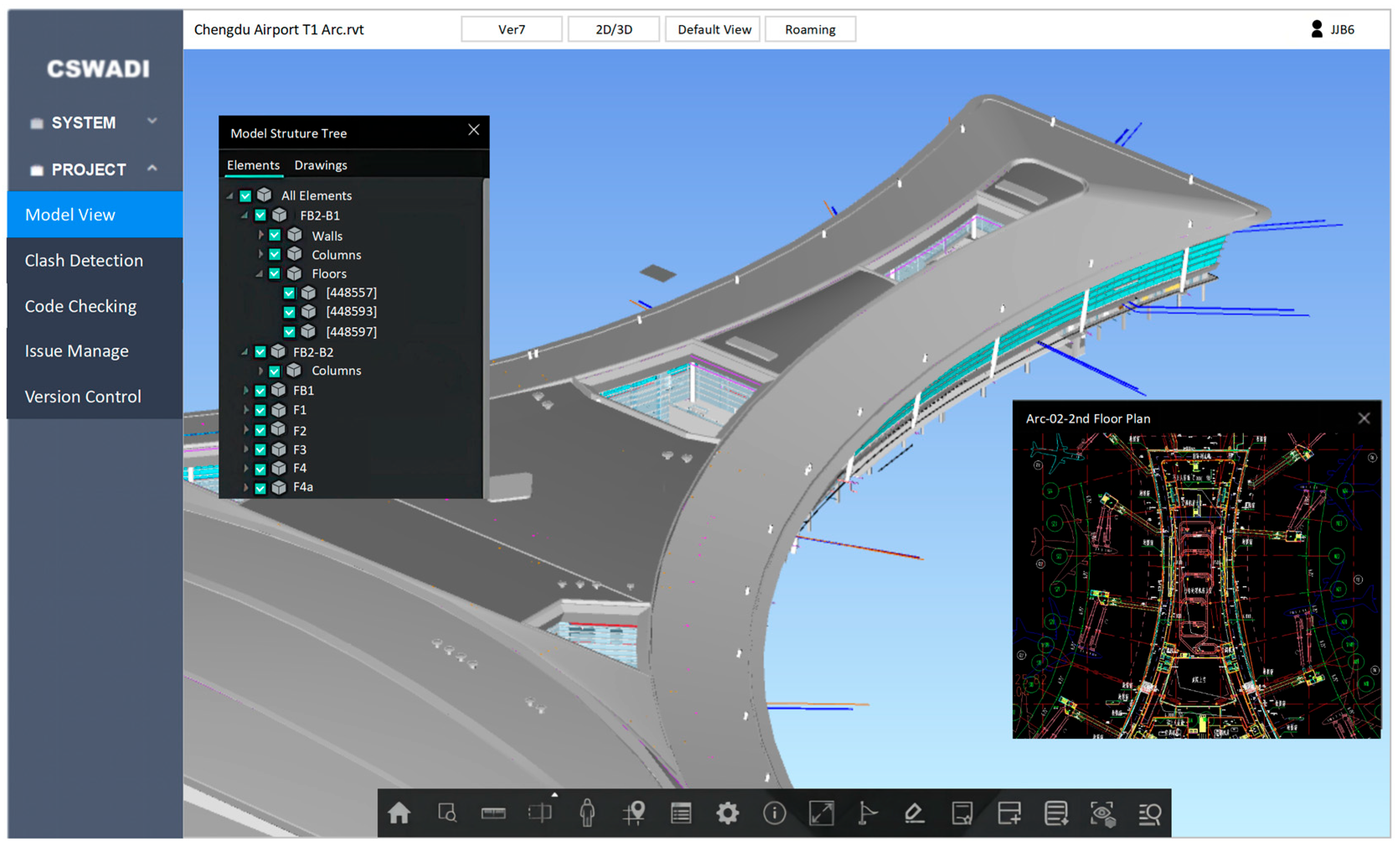1400x850 pixels.
Task: Uncheck the All Elements checkbox
Action: point(245,196)
